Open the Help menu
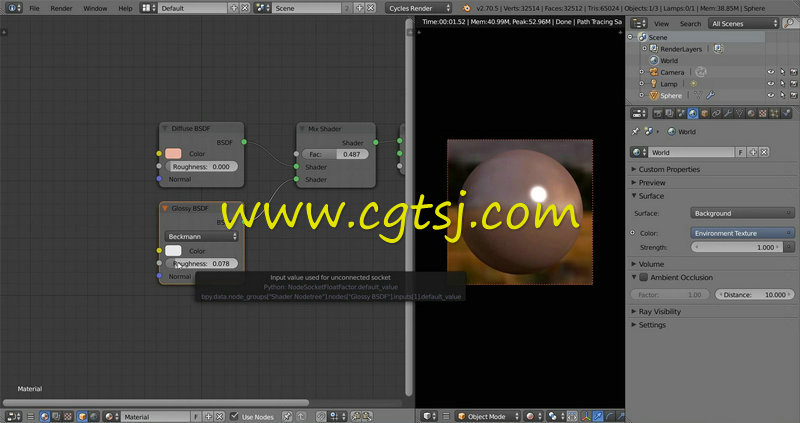The width and height of the screenshot is (800, 423). [125, 8]
